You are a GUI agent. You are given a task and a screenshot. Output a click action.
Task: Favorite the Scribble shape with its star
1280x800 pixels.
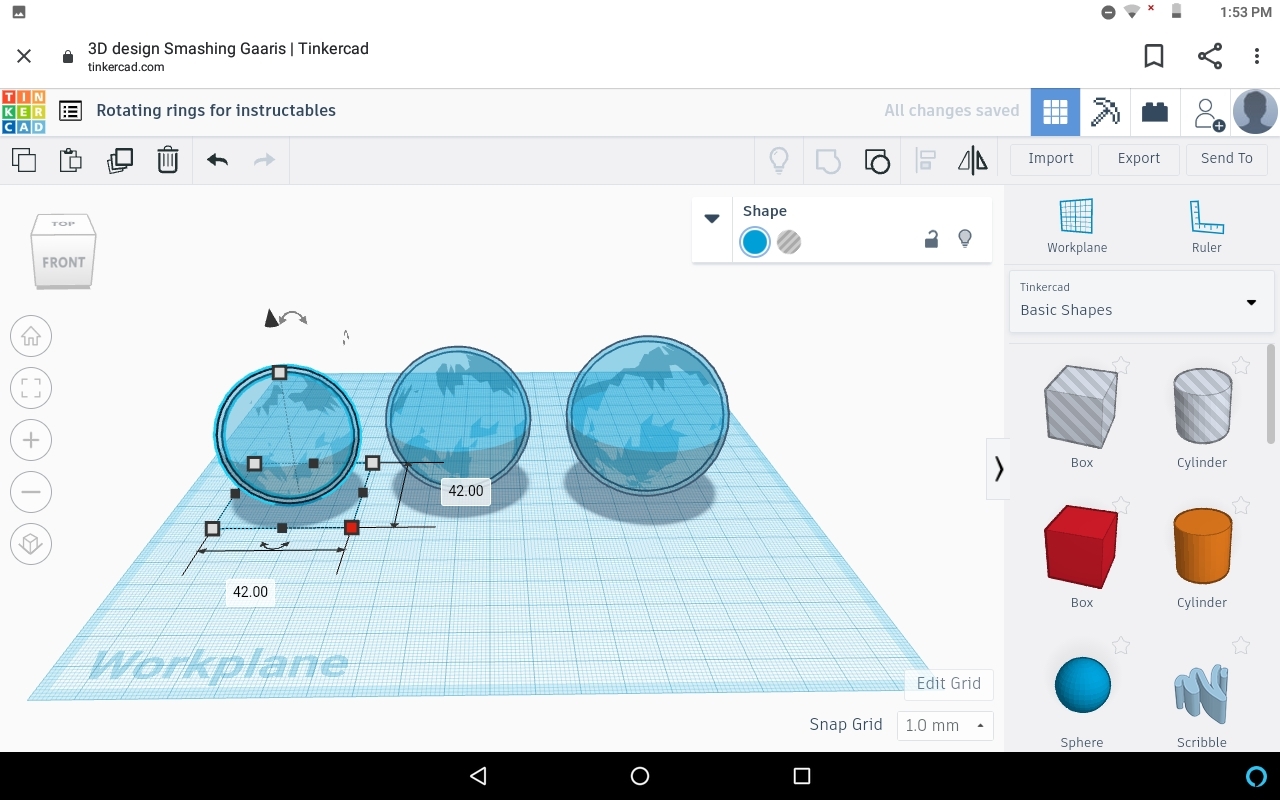point(1241,646)
